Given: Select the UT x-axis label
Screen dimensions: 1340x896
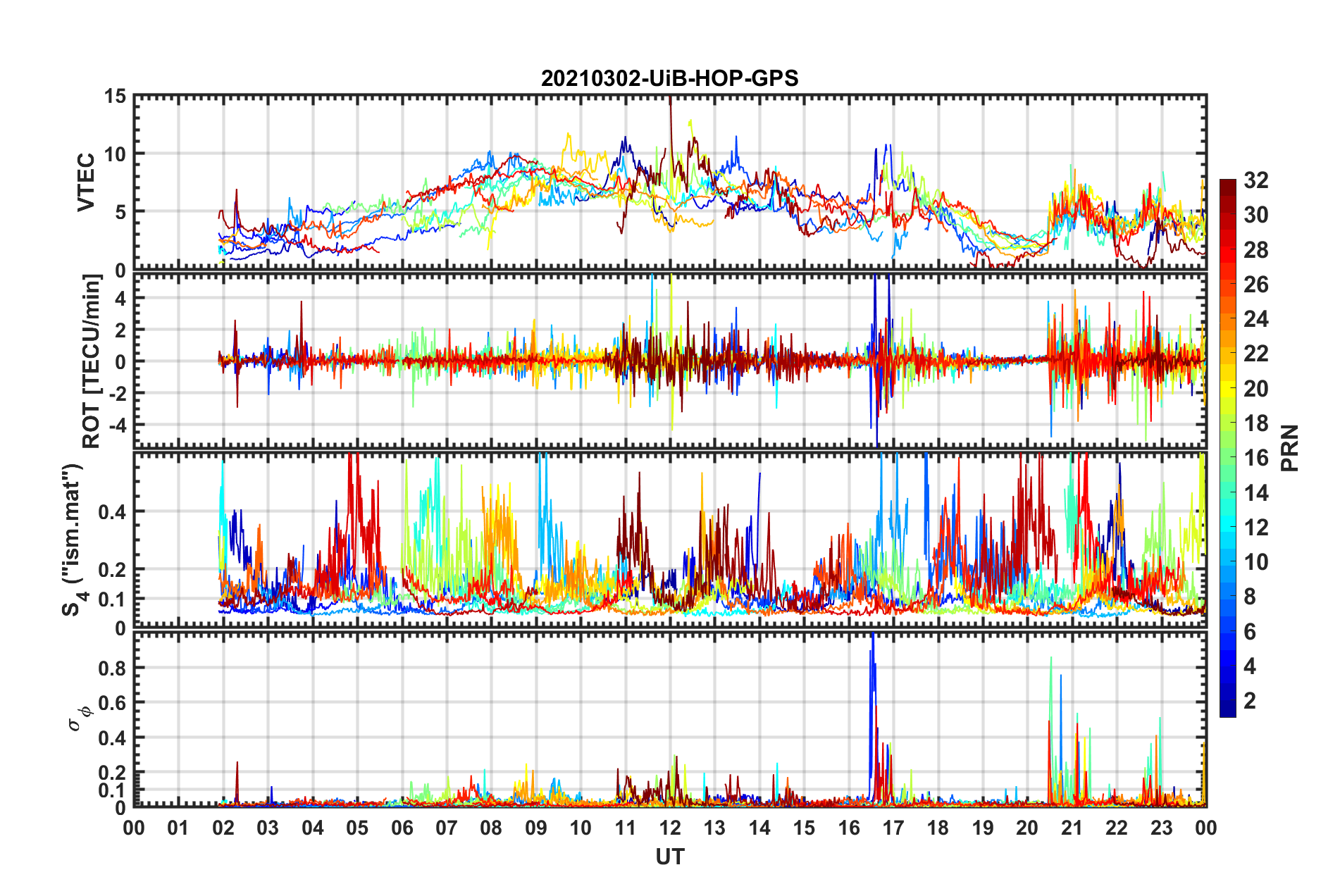Looking at the screenshot, I should point(669,857).
